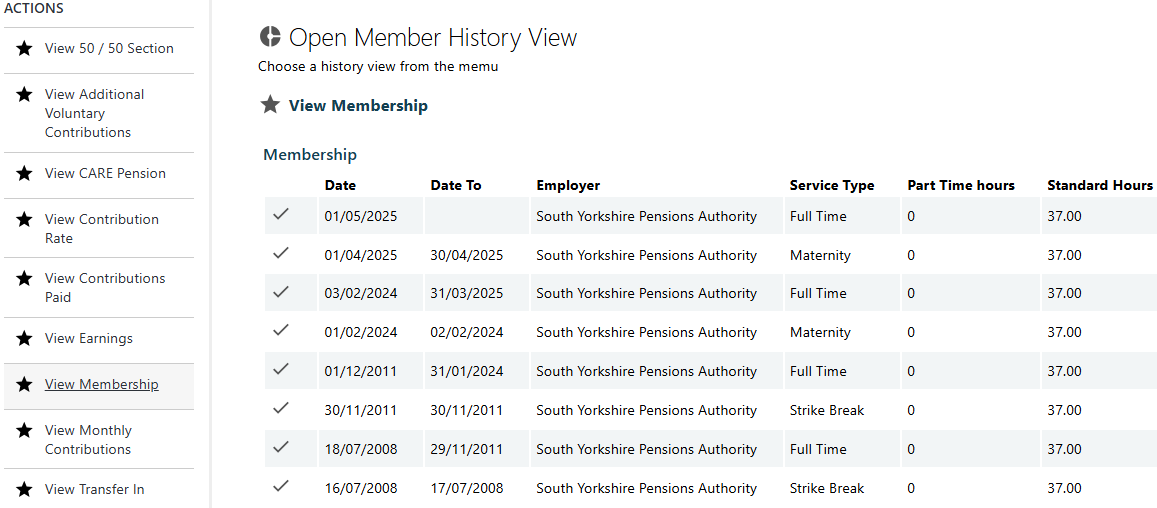Select checkmark for Maternity row starting 01/04/2025
This screenshot has height=508, width=1157.
[281, 254]
